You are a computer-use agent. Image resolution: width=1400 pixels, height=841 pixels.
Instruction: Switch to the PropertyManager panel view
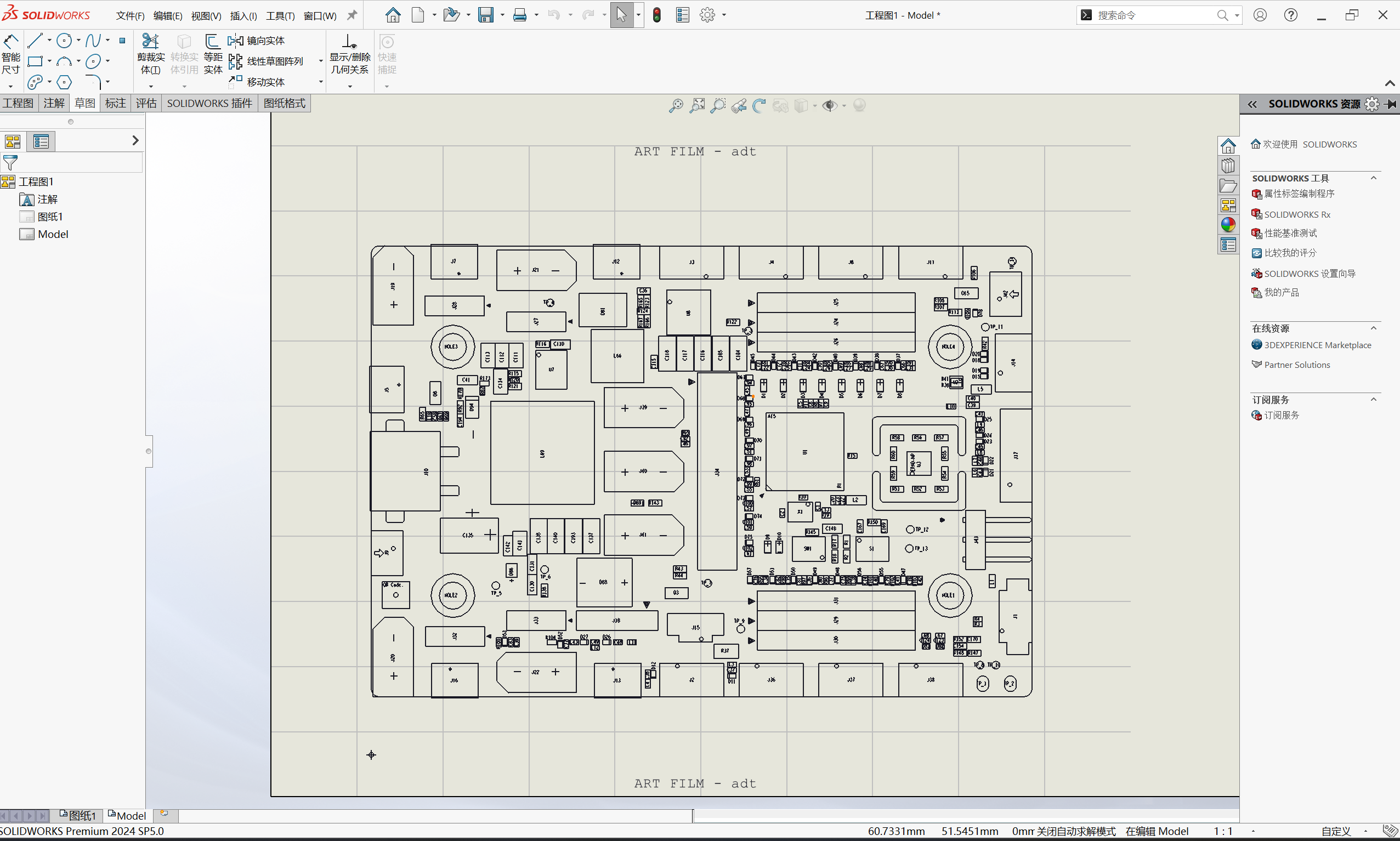point(41,141)
